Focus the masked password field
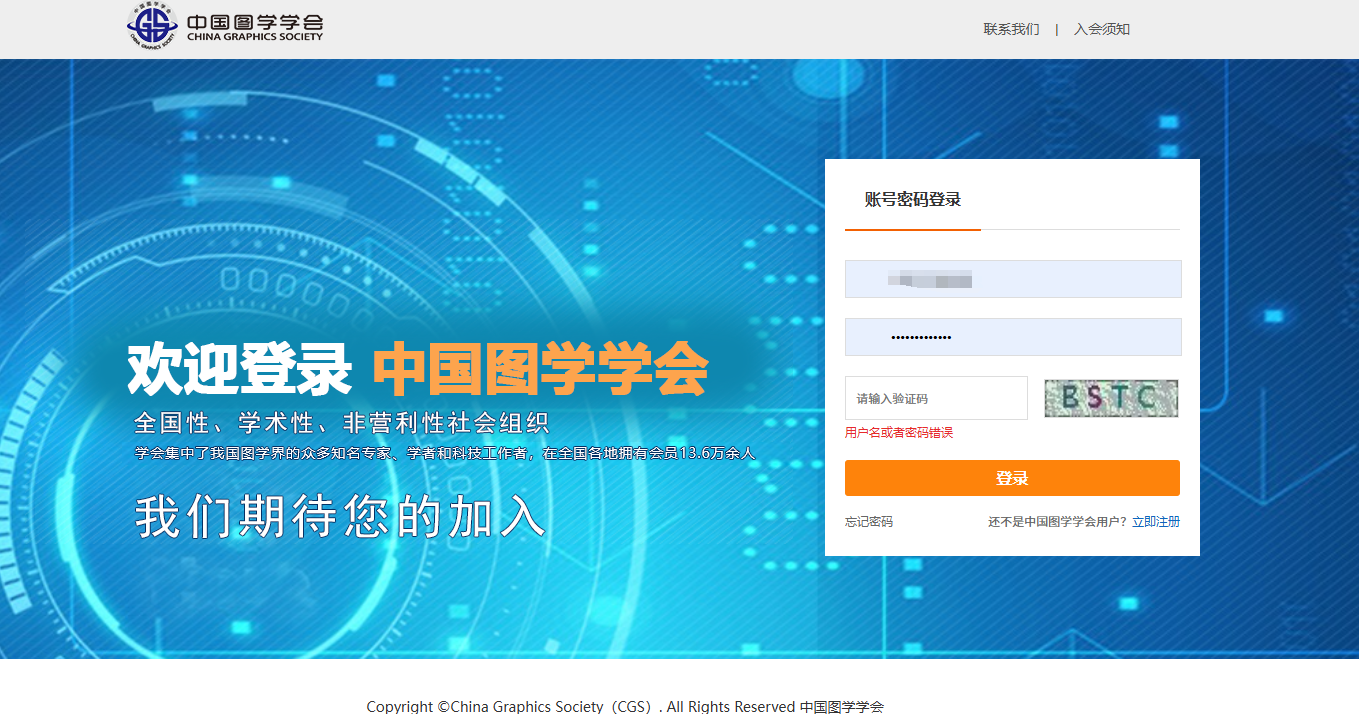 1013,337
